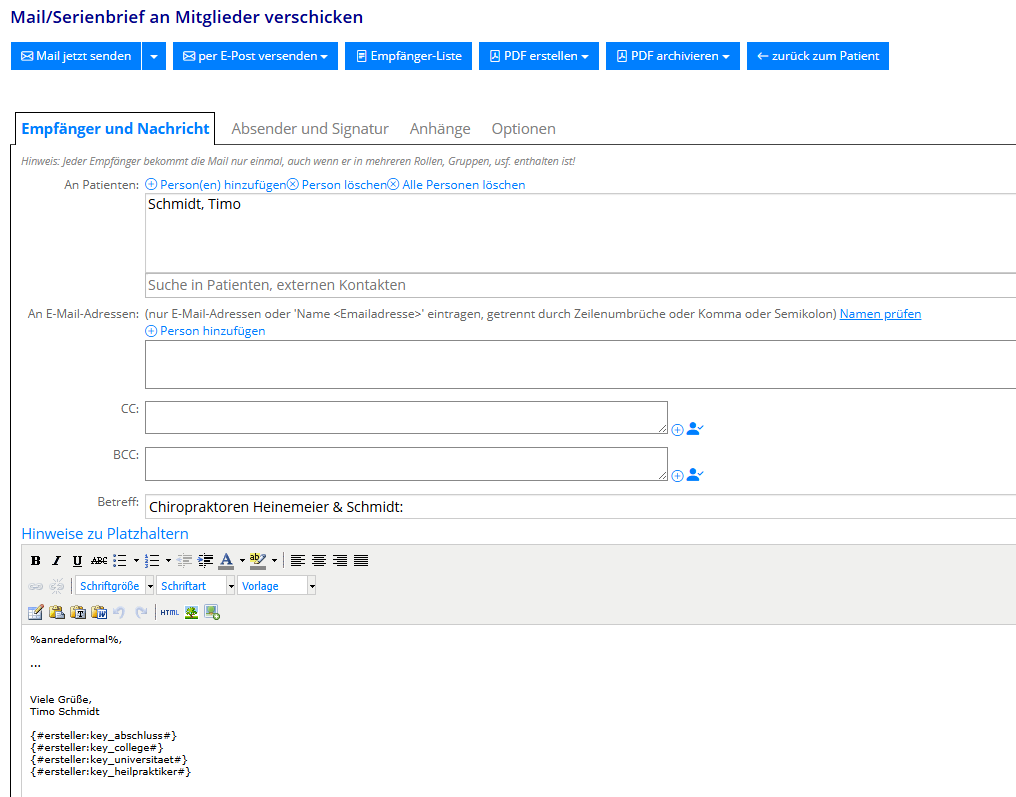Click the strikethrough ABC icon
This screenshot has width=1016, height=797.
pos(99,561)
